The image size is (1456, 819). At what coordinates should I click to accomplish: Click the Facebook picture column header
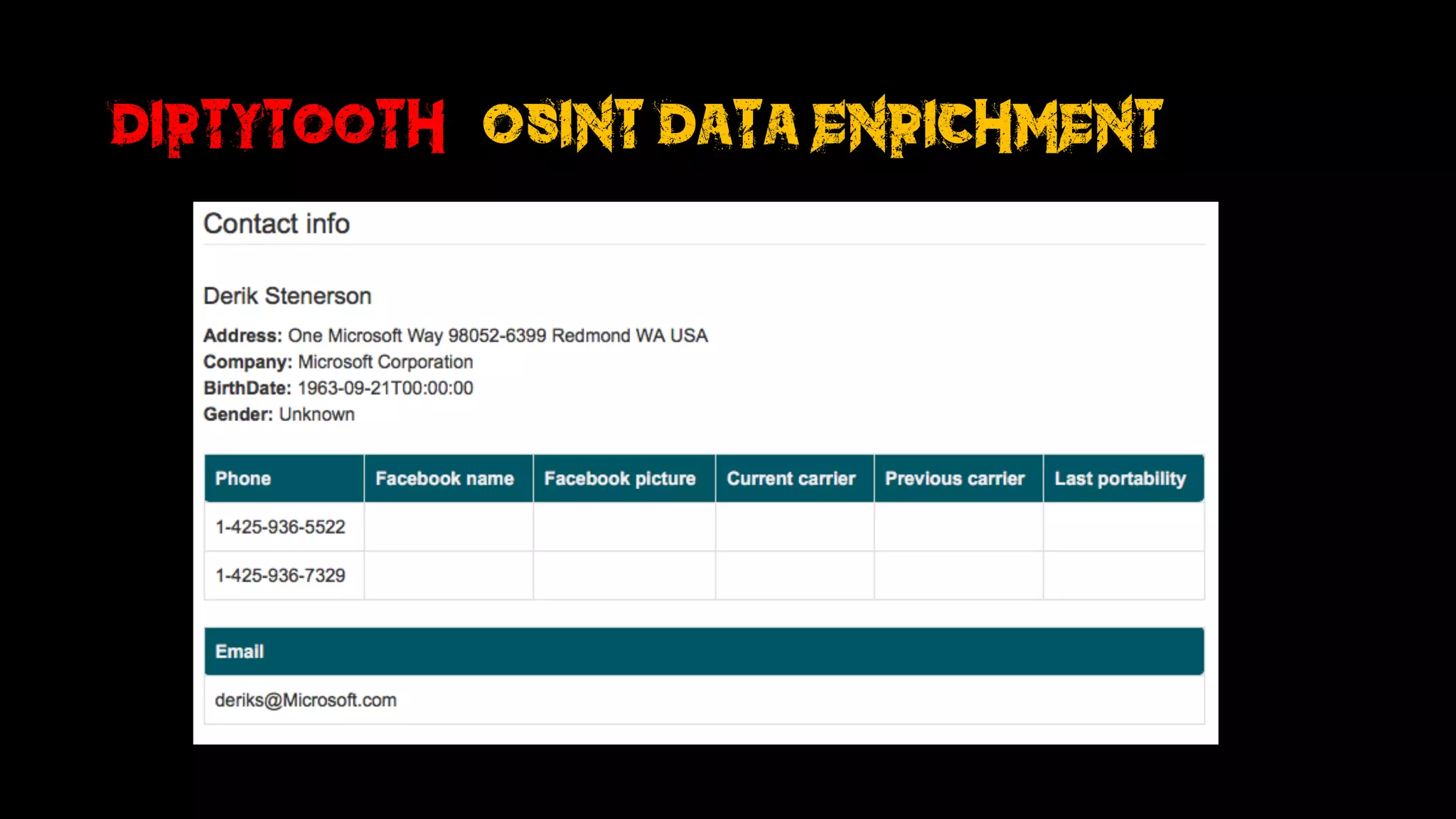point(624,478)
